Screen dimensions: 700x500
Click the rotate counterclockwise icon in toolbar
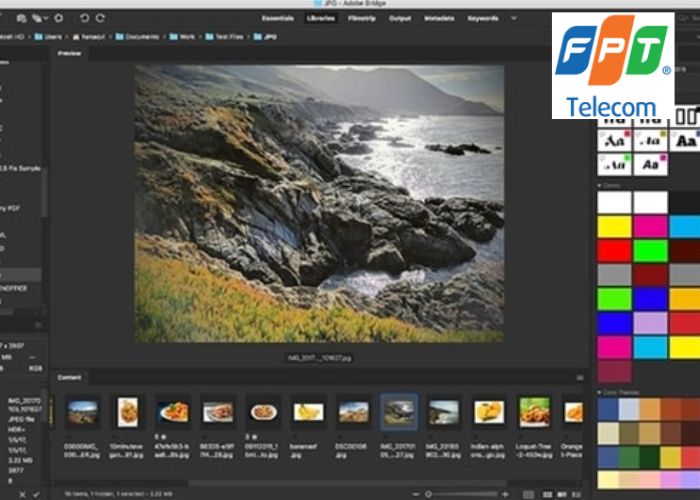[84, 18]
